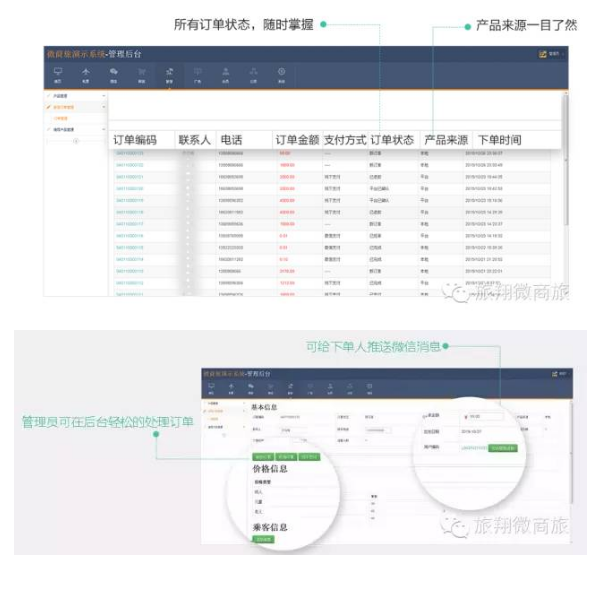Viewport: 615px width, 598px height.
Task: Click green button beside user code field
Action: (504, 448)
